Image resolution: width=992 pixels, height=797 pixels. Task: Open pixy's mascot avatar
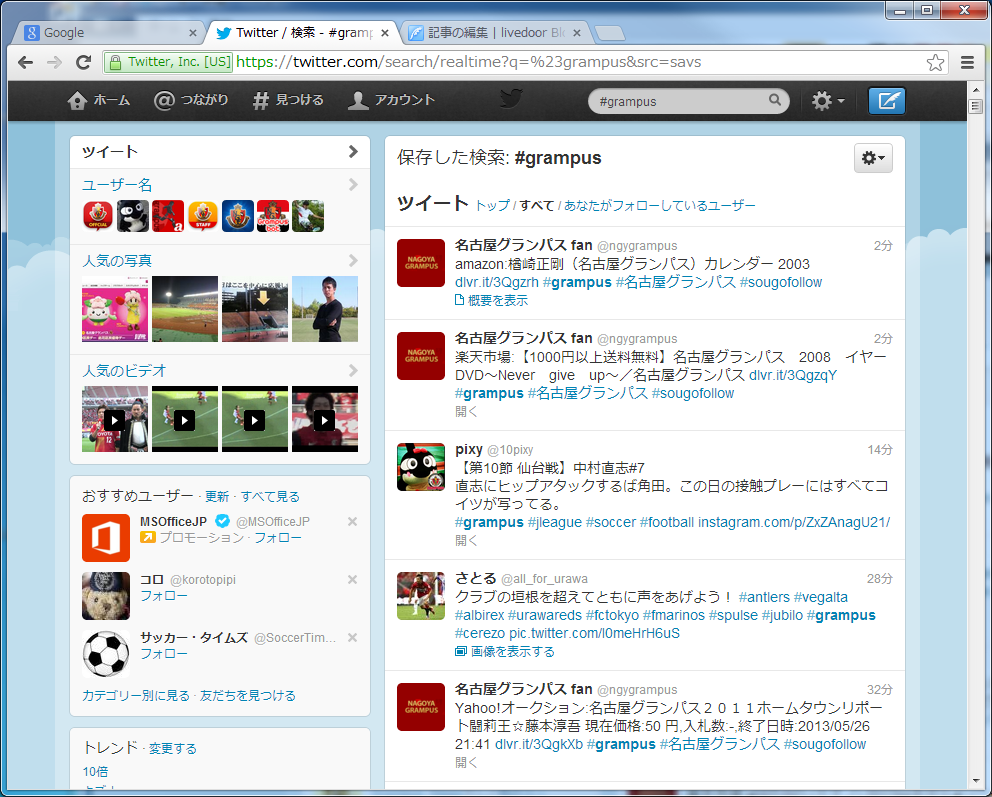(x=421, y=467)
